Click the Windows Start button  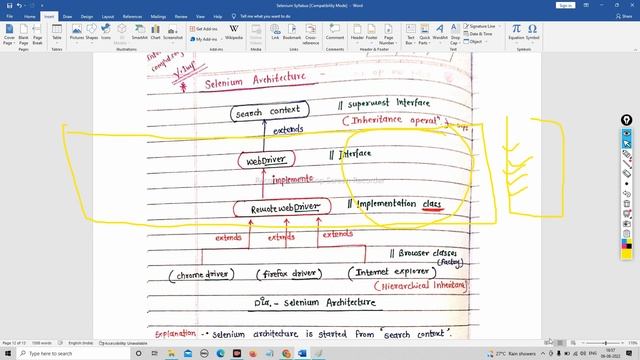click(x=8, y=353)
